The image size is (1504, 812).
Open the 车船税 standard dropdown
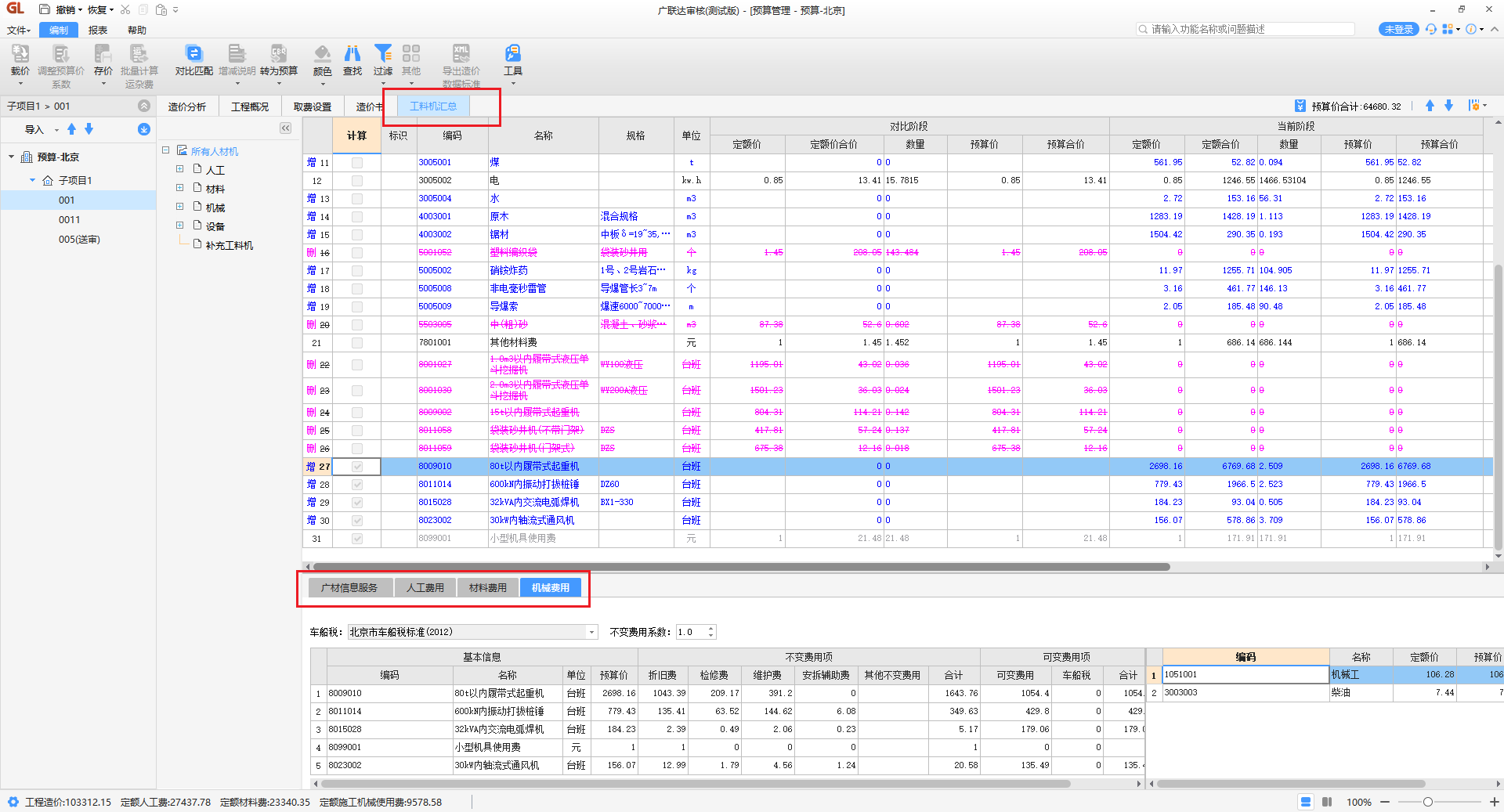coord(591,632)
